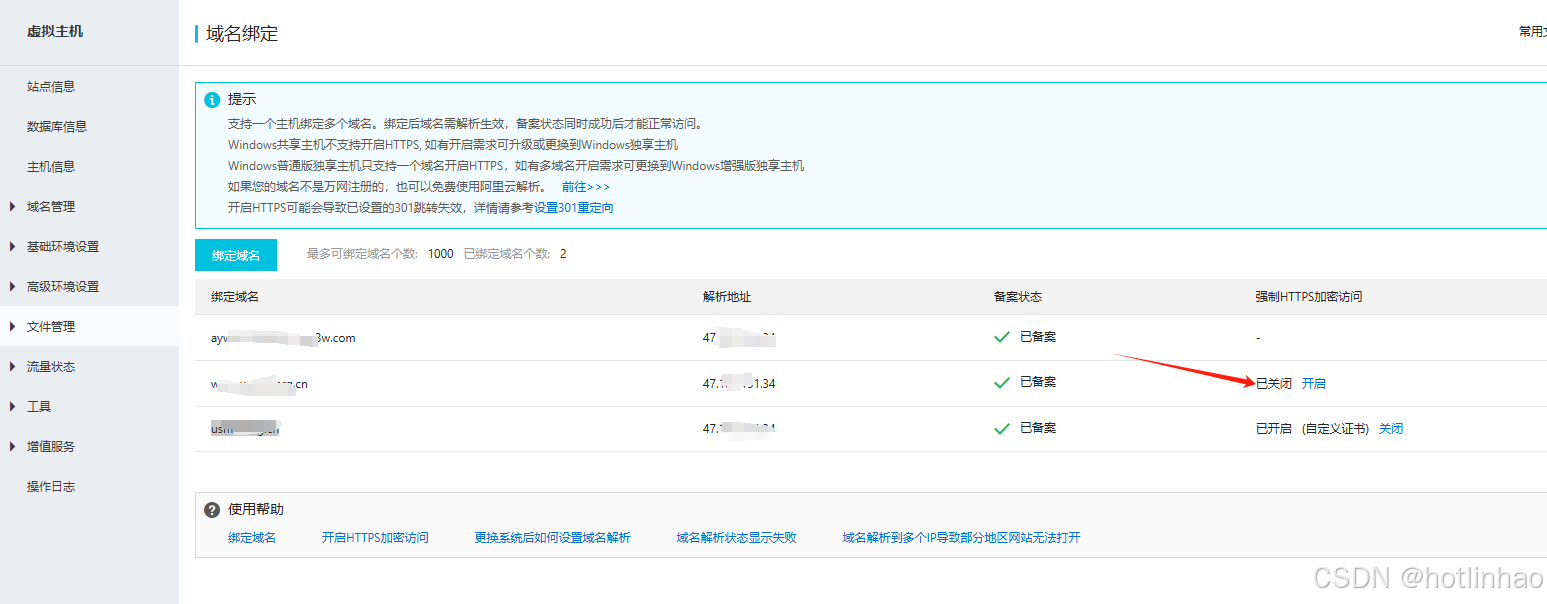
Task: Click the question mark icon next to 使用帮助
Action: point(211,509)
